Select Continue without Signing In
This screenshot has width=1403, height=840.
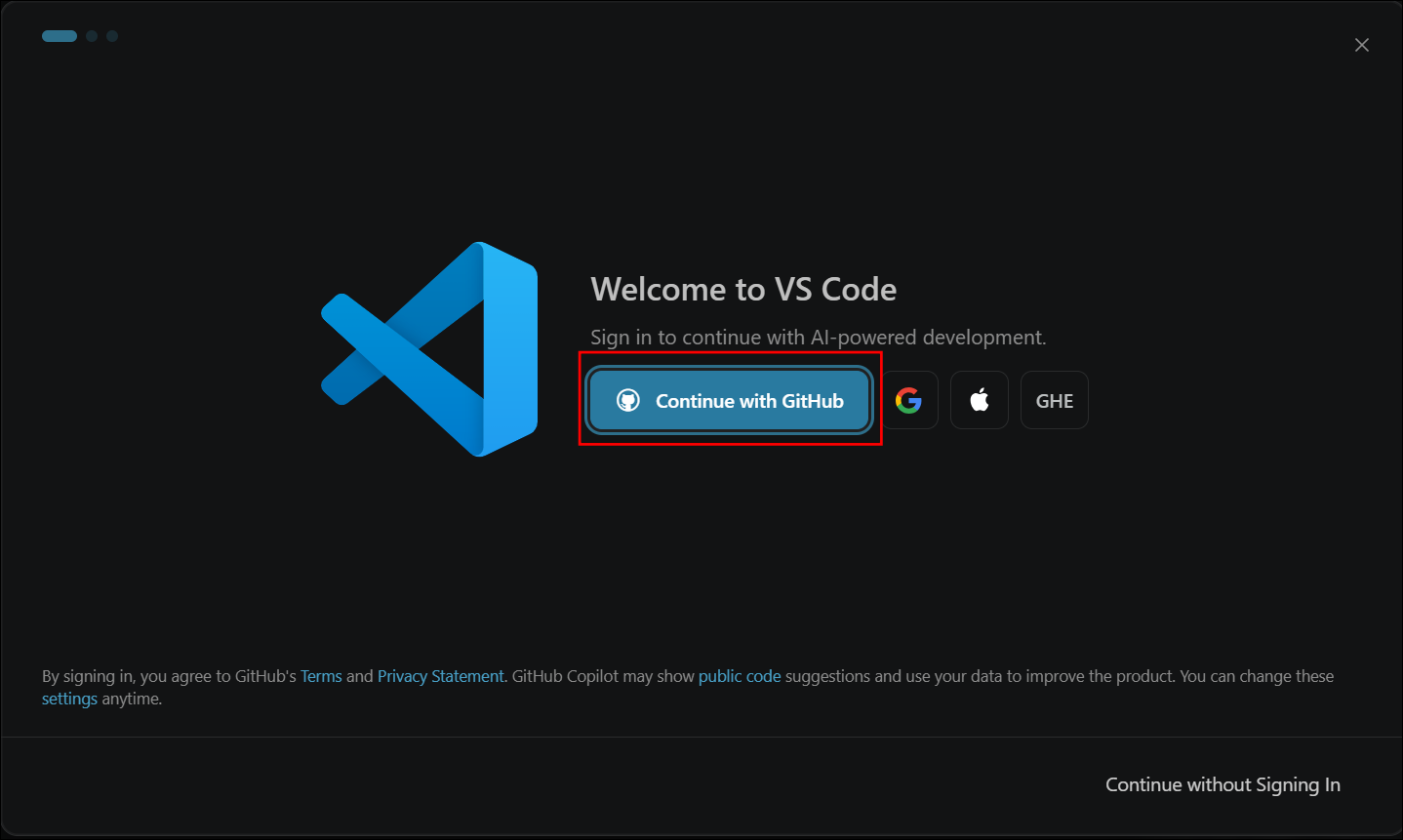click(1223, 784)
